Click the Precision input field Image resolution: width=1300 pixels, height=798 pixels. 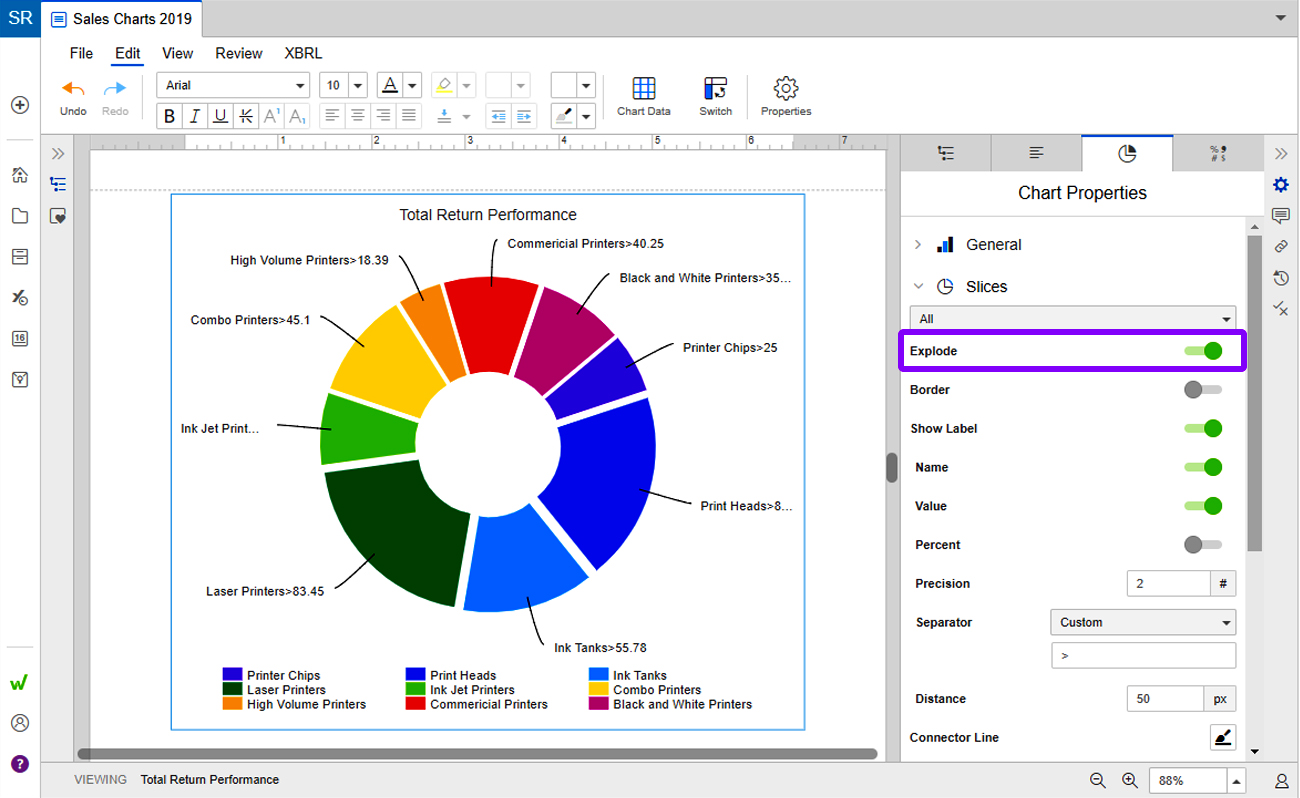pyautogui.click(x=1168, y=584)
